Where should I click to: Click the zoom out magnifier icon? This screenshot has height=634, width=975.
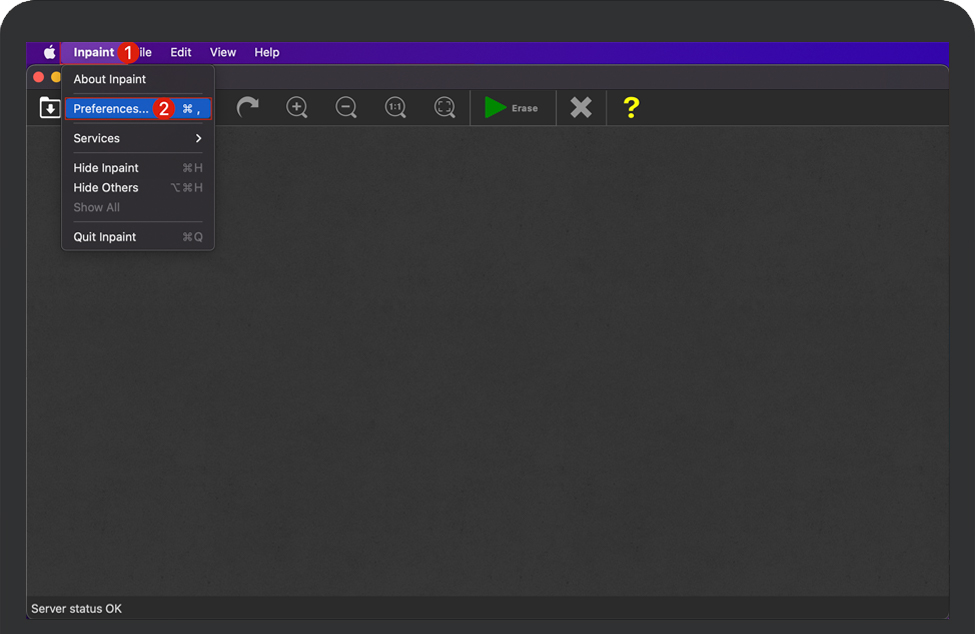click(x=346, y=108)
